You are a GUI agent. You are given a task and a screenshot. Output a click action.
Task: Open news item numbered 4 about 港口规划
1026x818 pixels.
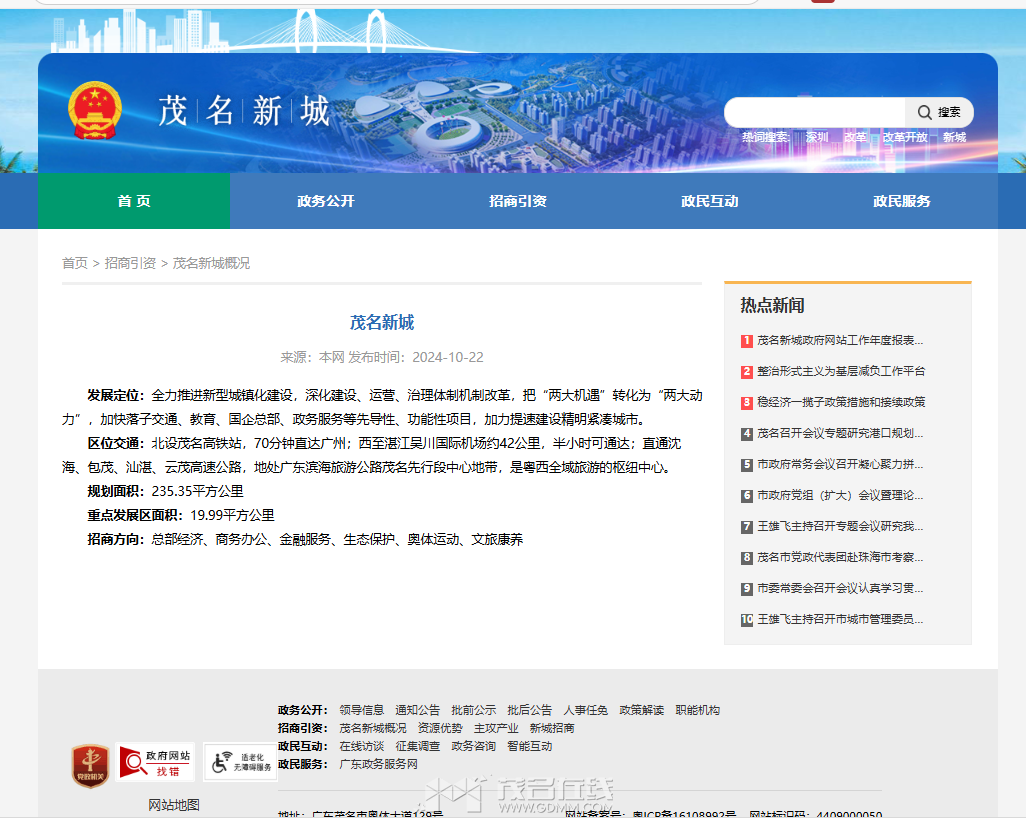coord(839,434)
